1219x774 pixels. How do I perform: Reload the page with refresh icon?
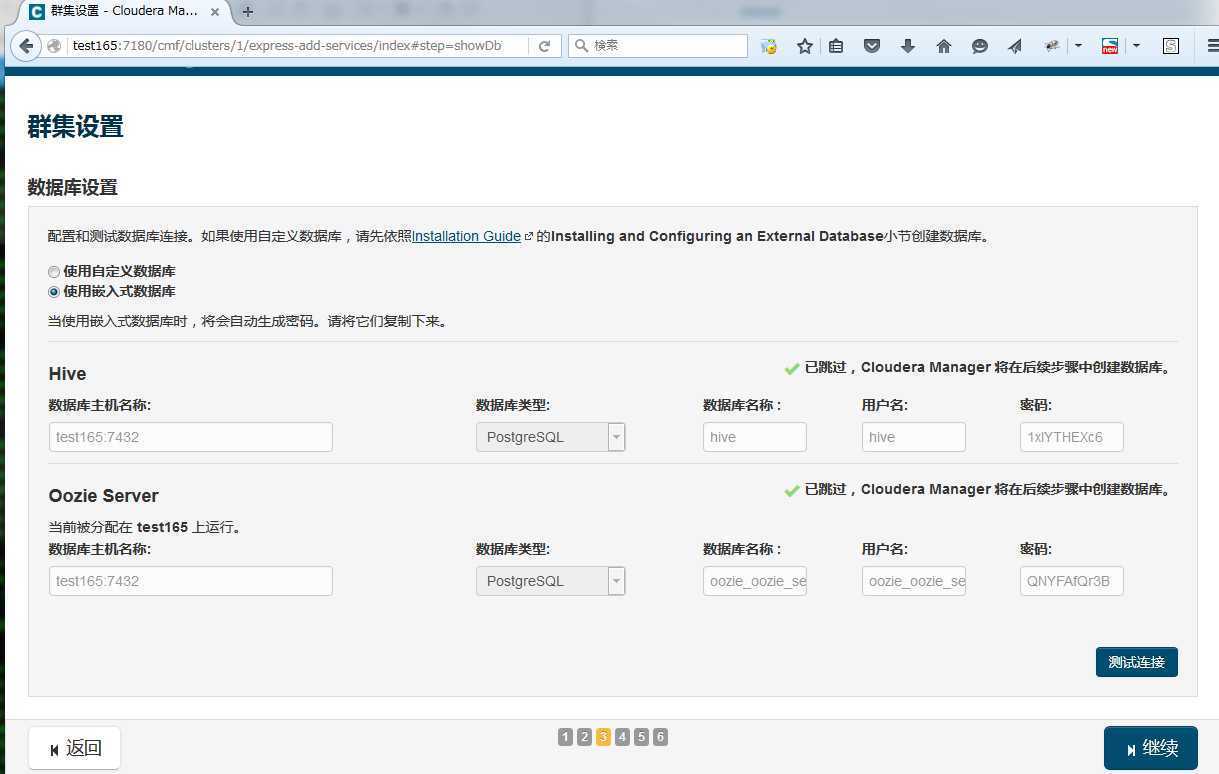pos(545,46)
